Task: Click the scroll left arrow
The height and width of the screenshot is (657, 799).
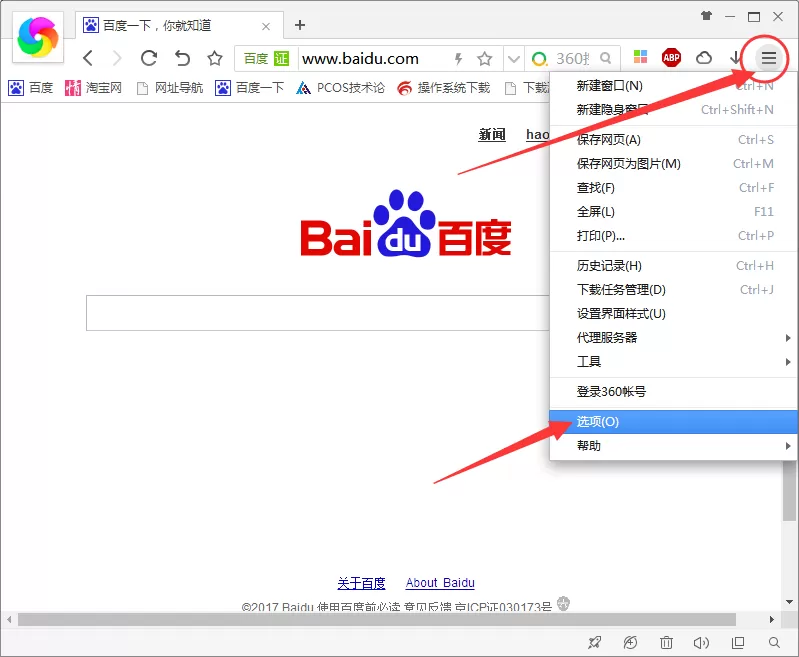Action: point(9,619)
